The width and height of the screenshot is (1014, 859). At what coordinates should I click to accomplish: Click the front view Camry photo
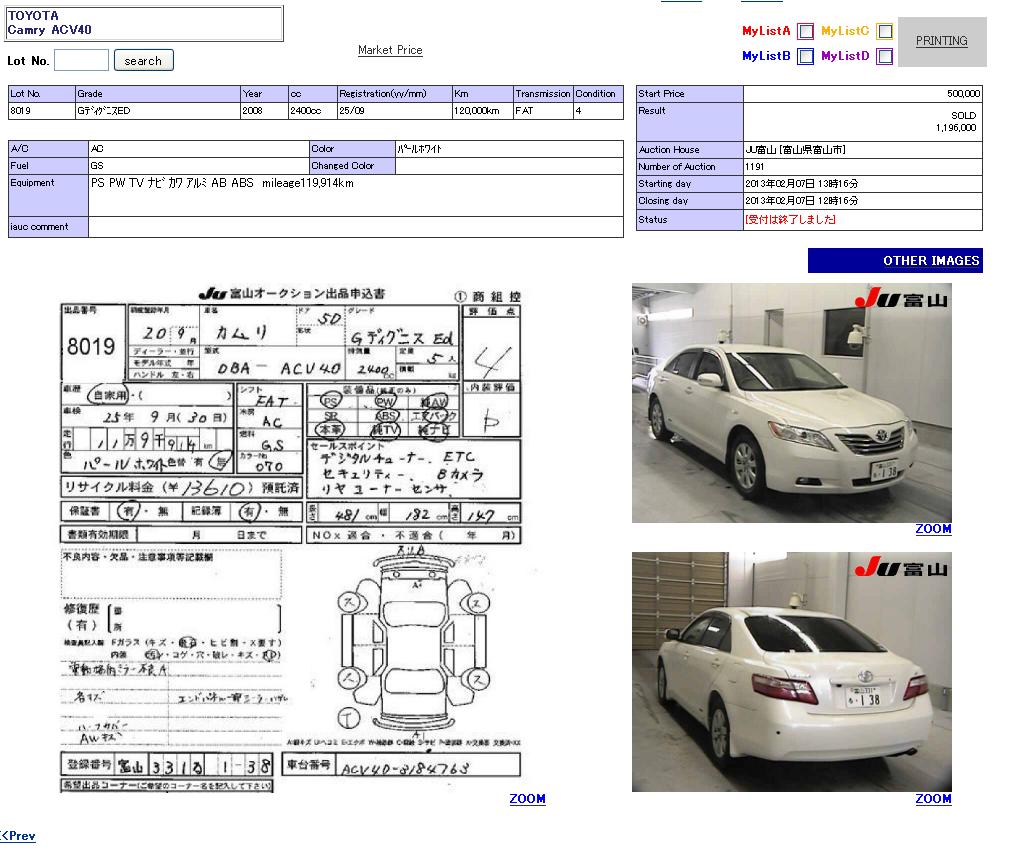click(791, 403)
